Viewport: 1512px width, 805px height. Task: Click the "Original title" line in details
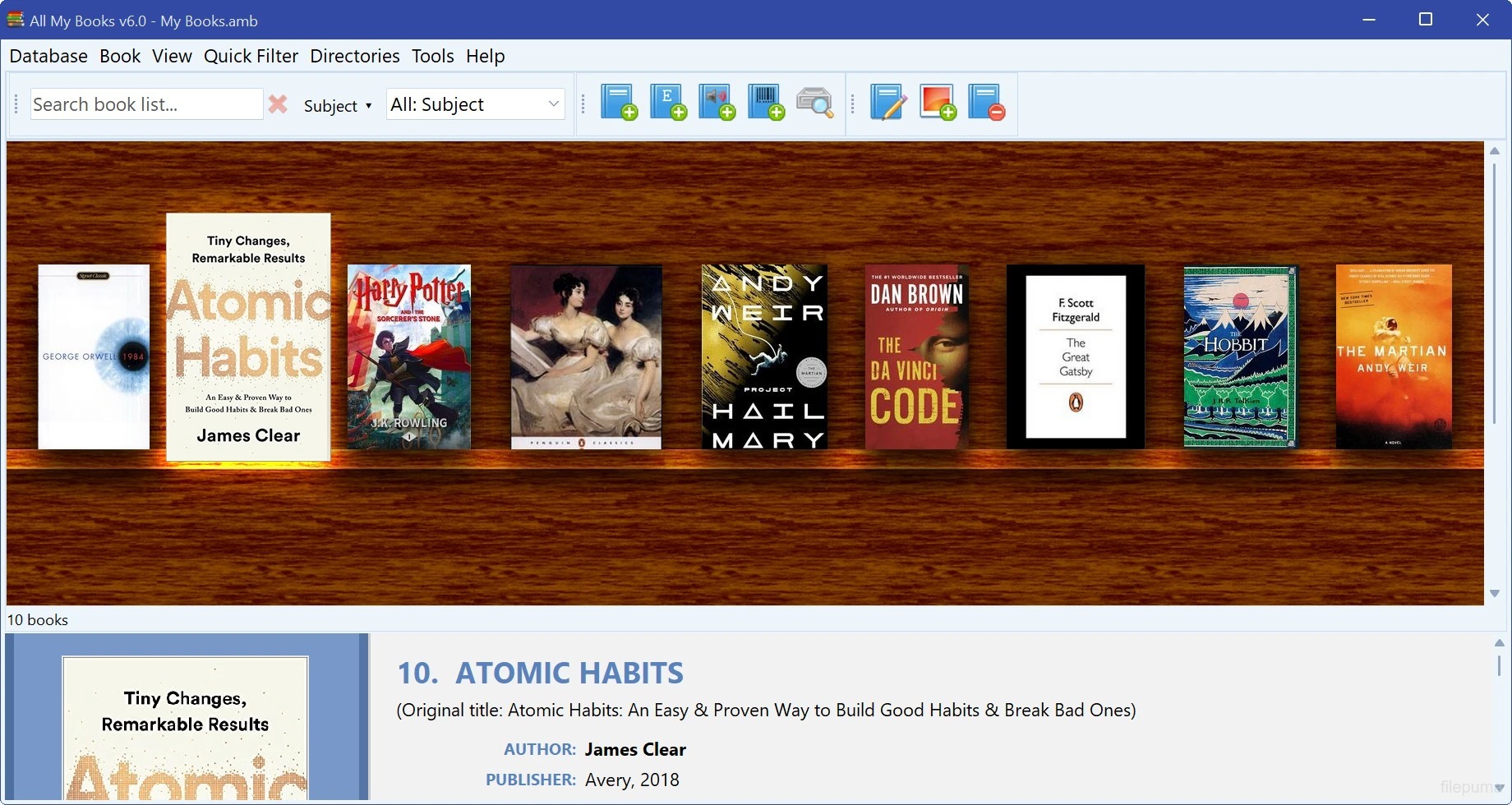[766, 710]
